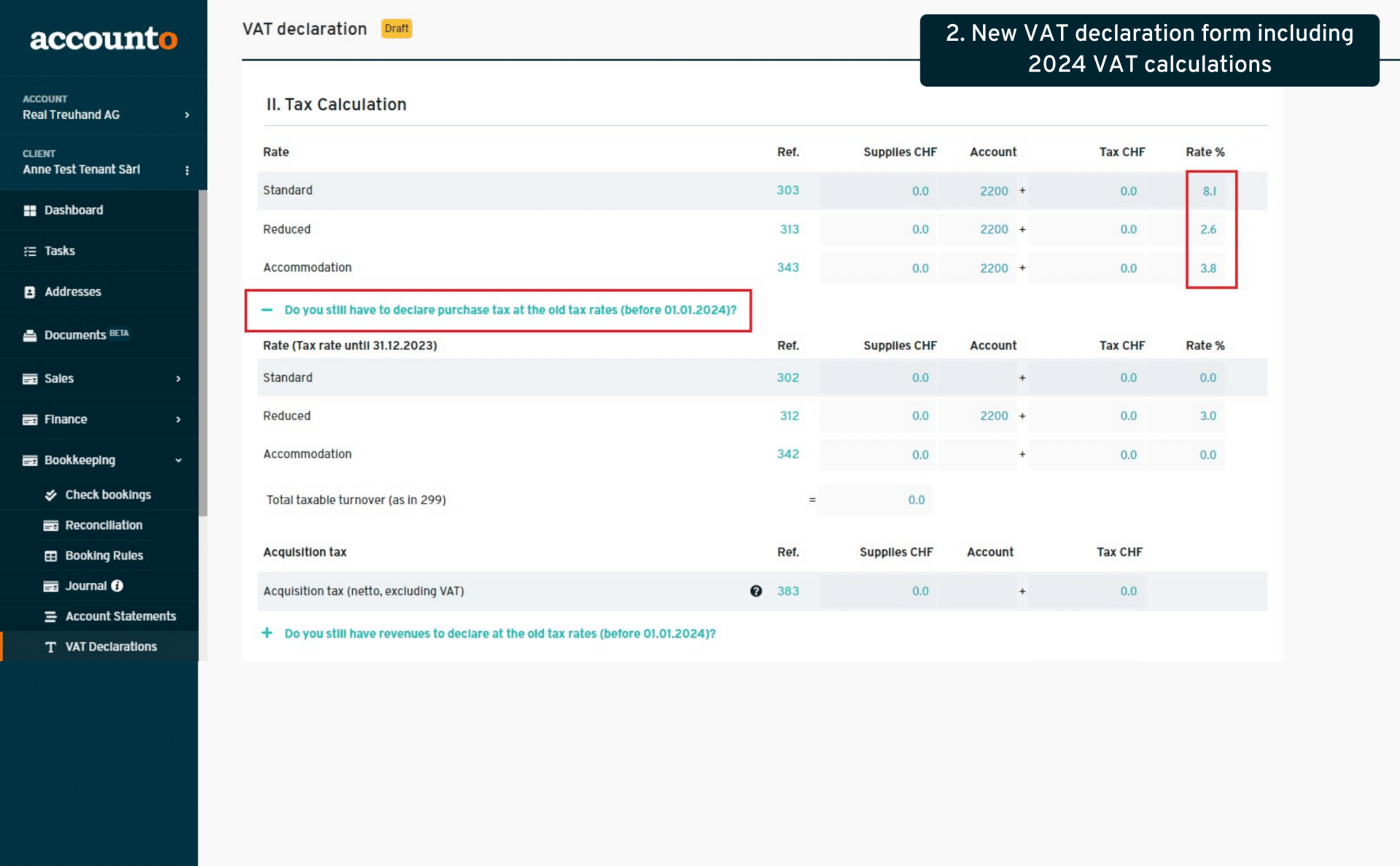
Task: Click the sidebar scrollbar
Action: [x=203, y=353]
